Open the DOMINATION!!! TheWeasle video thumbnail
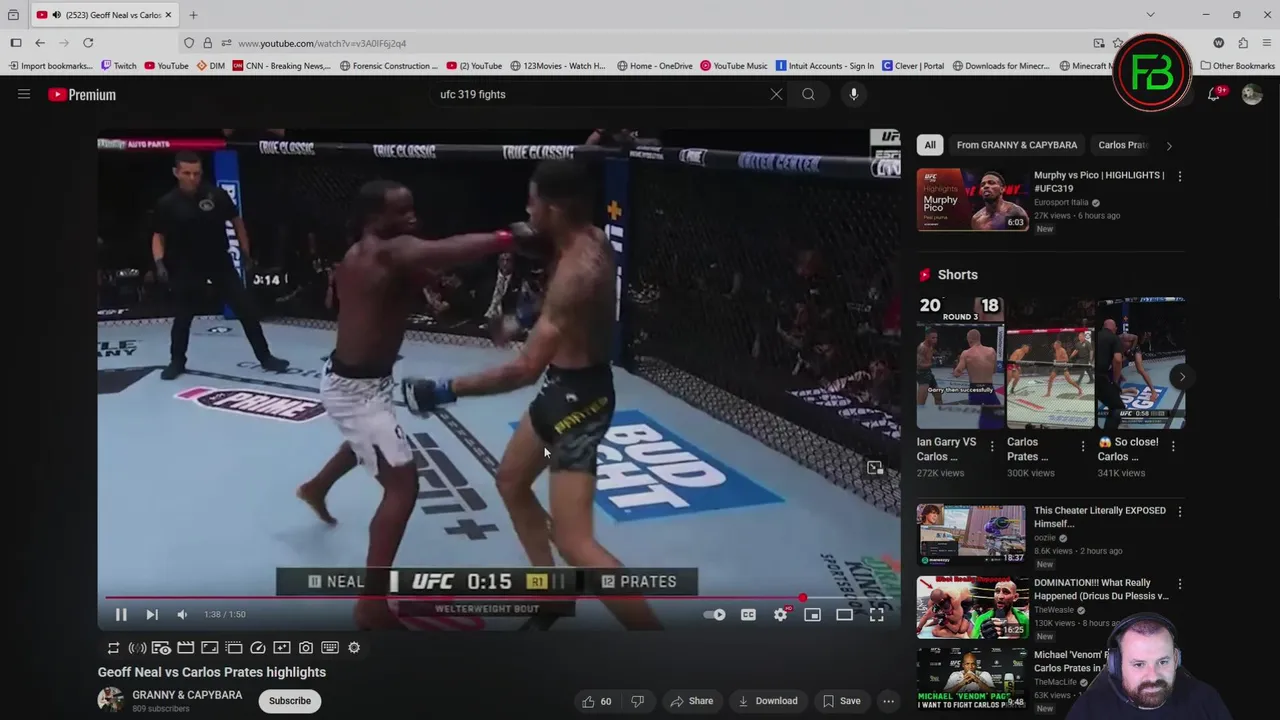1280x720 pixels. coord(972,607)
